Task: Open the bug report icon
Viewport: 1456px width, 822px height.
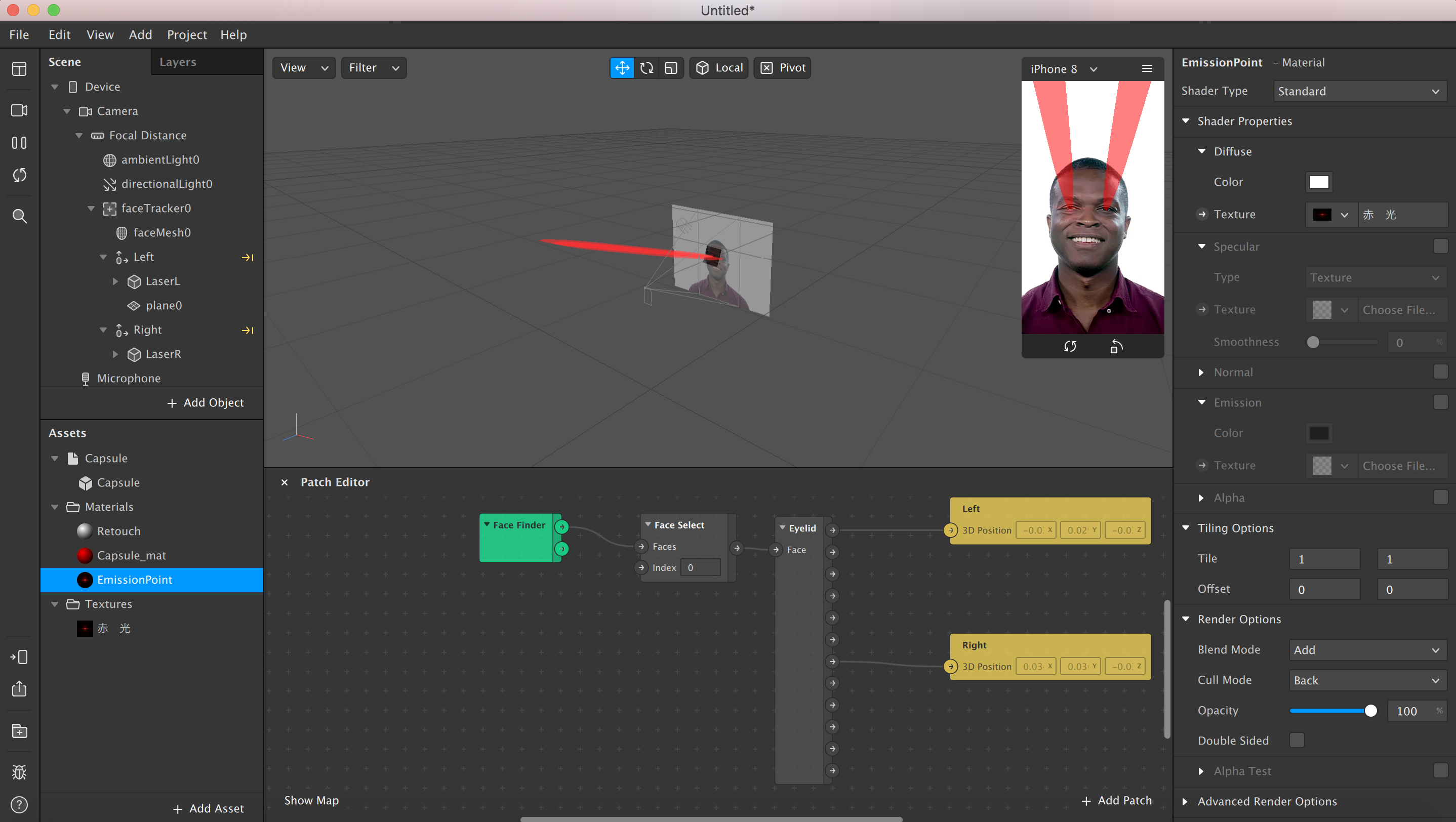Action: 19,772
